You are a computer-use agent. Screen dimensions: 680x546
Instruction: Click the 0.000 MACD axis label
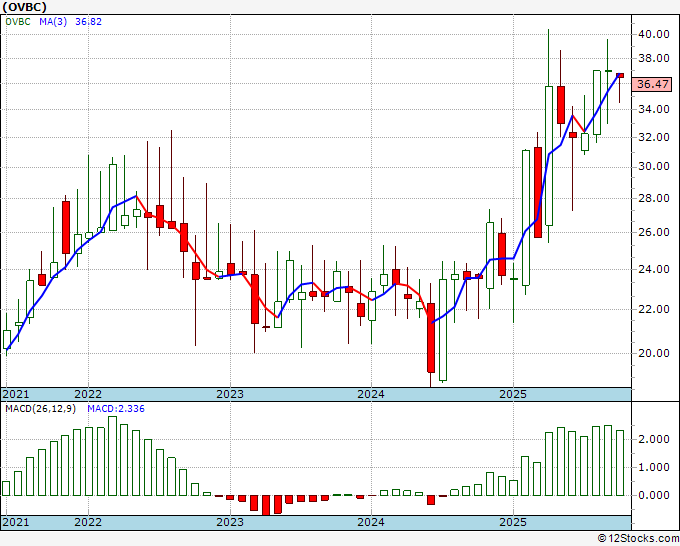654,495
